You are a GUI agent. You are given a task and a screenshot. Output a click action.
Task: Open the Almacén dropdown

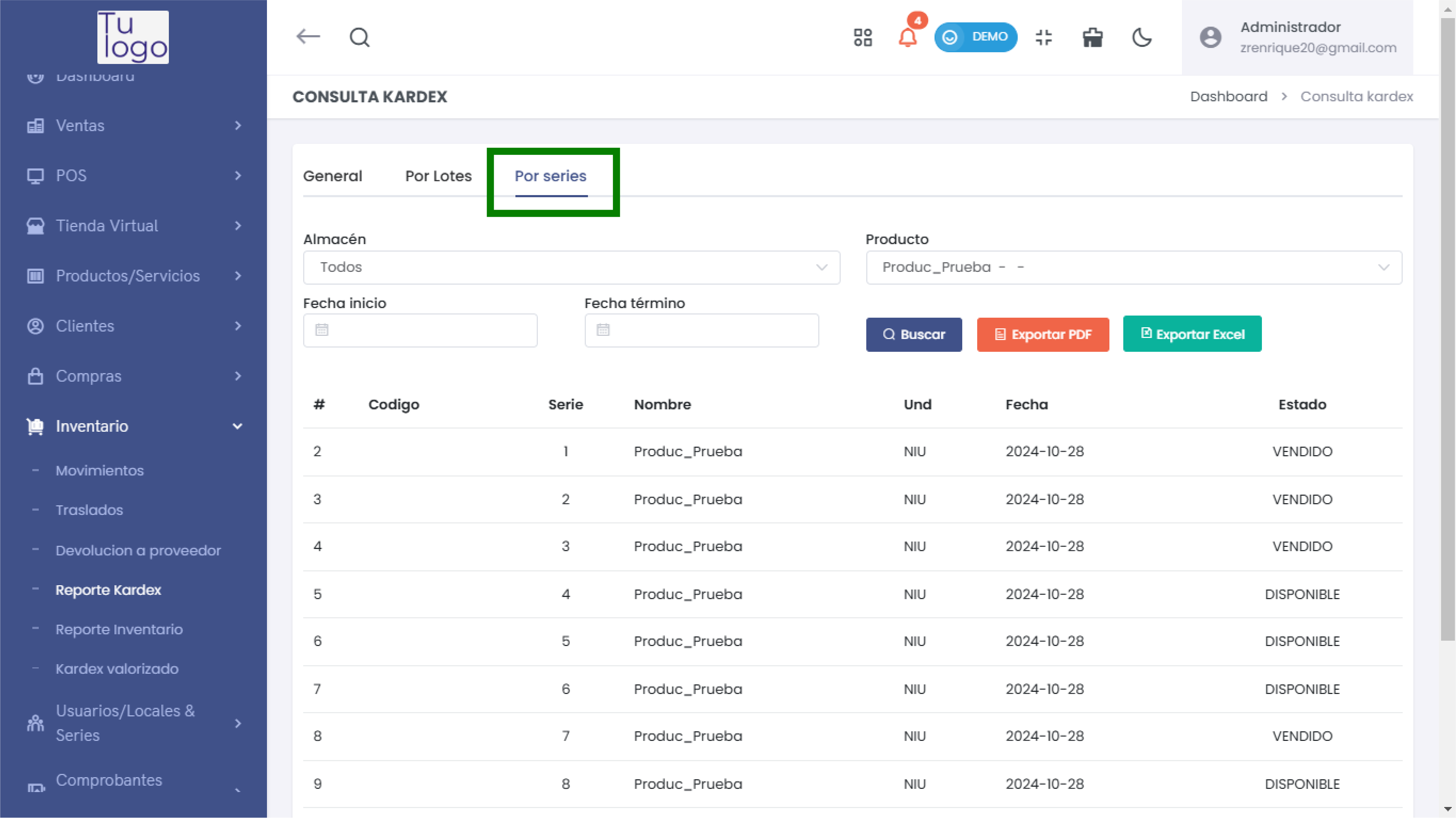[x=572, y=267]
